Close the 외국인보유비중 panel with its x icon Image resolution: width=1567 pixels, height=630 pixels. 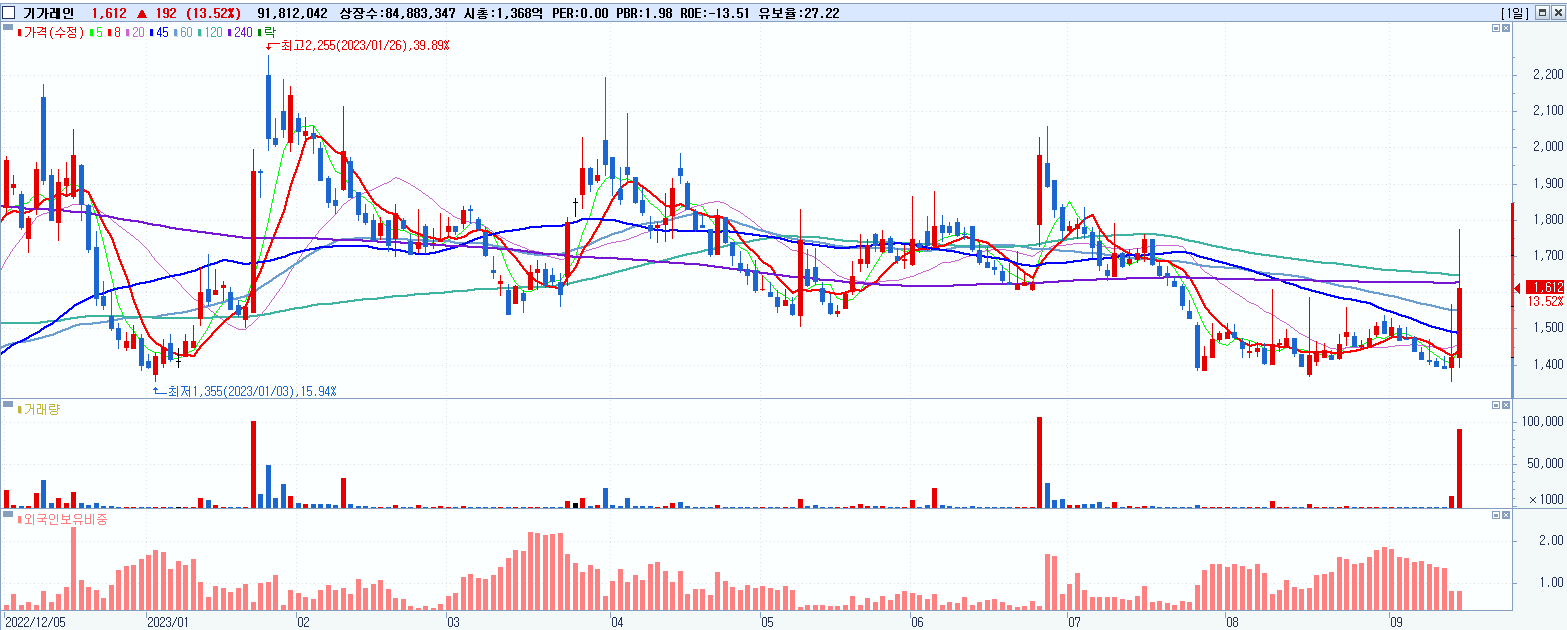point(1508,515)
